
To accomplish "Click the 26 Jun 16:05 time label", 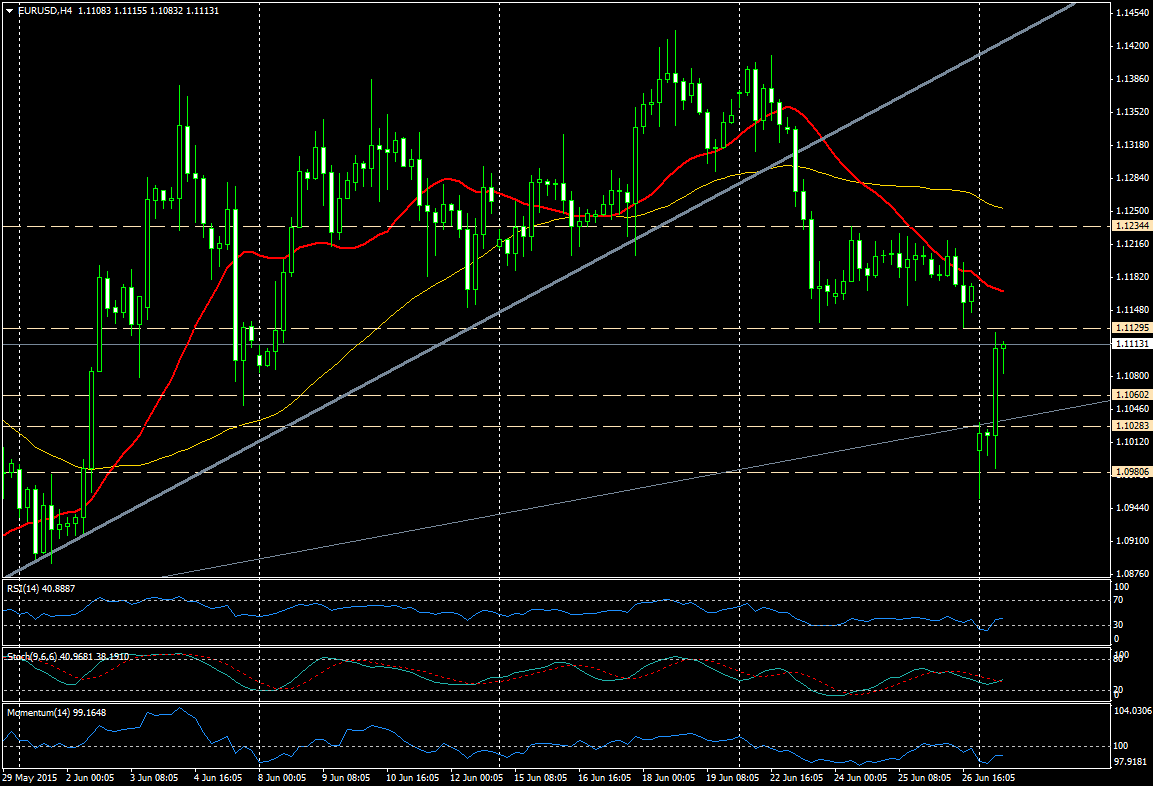I will [x=990, y=777].
